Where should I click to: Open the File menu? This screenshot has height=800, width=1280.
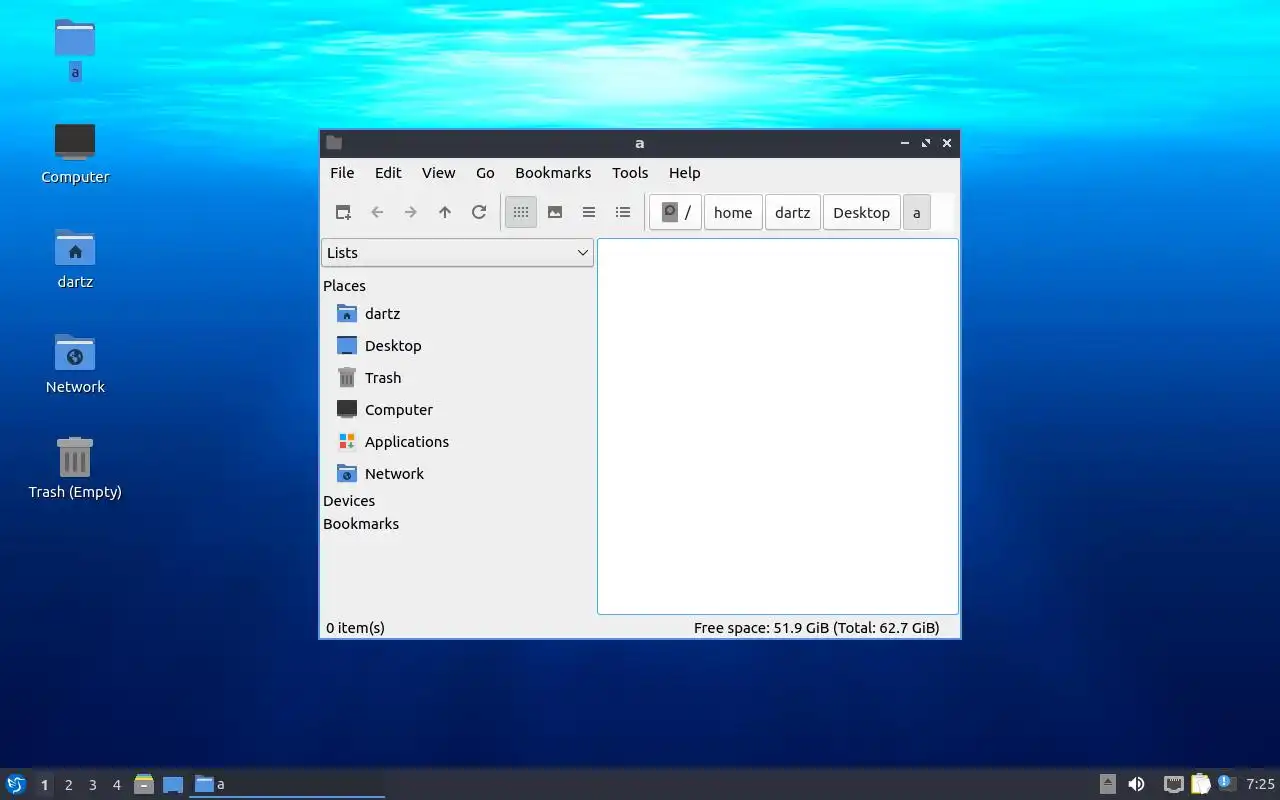tap(342, 173)
